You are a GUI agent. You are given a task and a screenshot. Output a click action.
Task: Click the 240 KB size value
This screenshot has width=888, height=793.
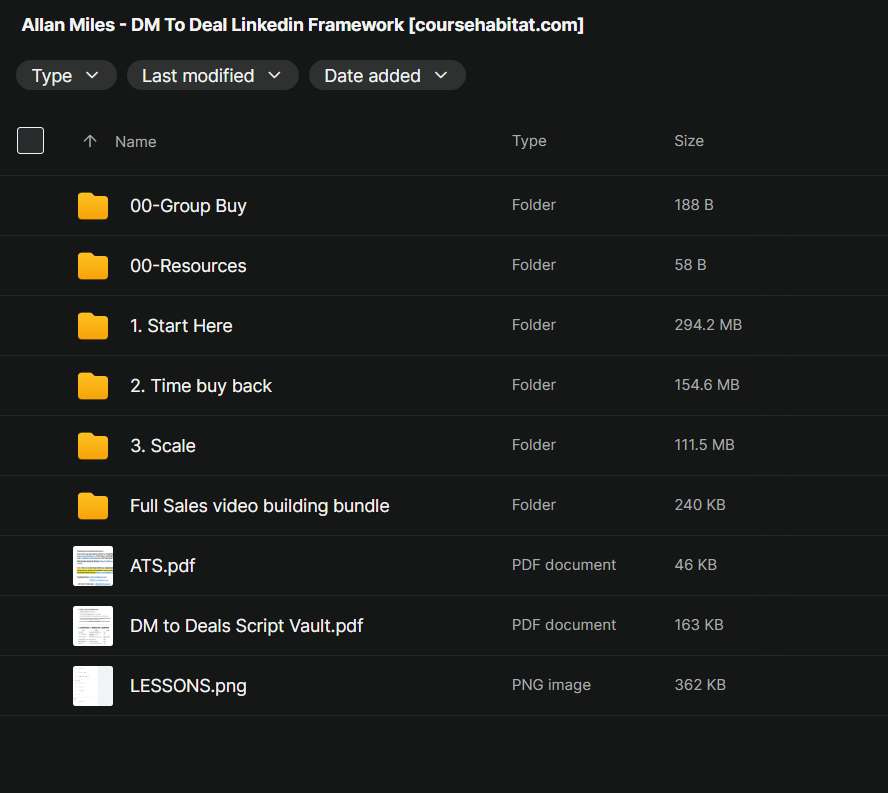(700, 505)
